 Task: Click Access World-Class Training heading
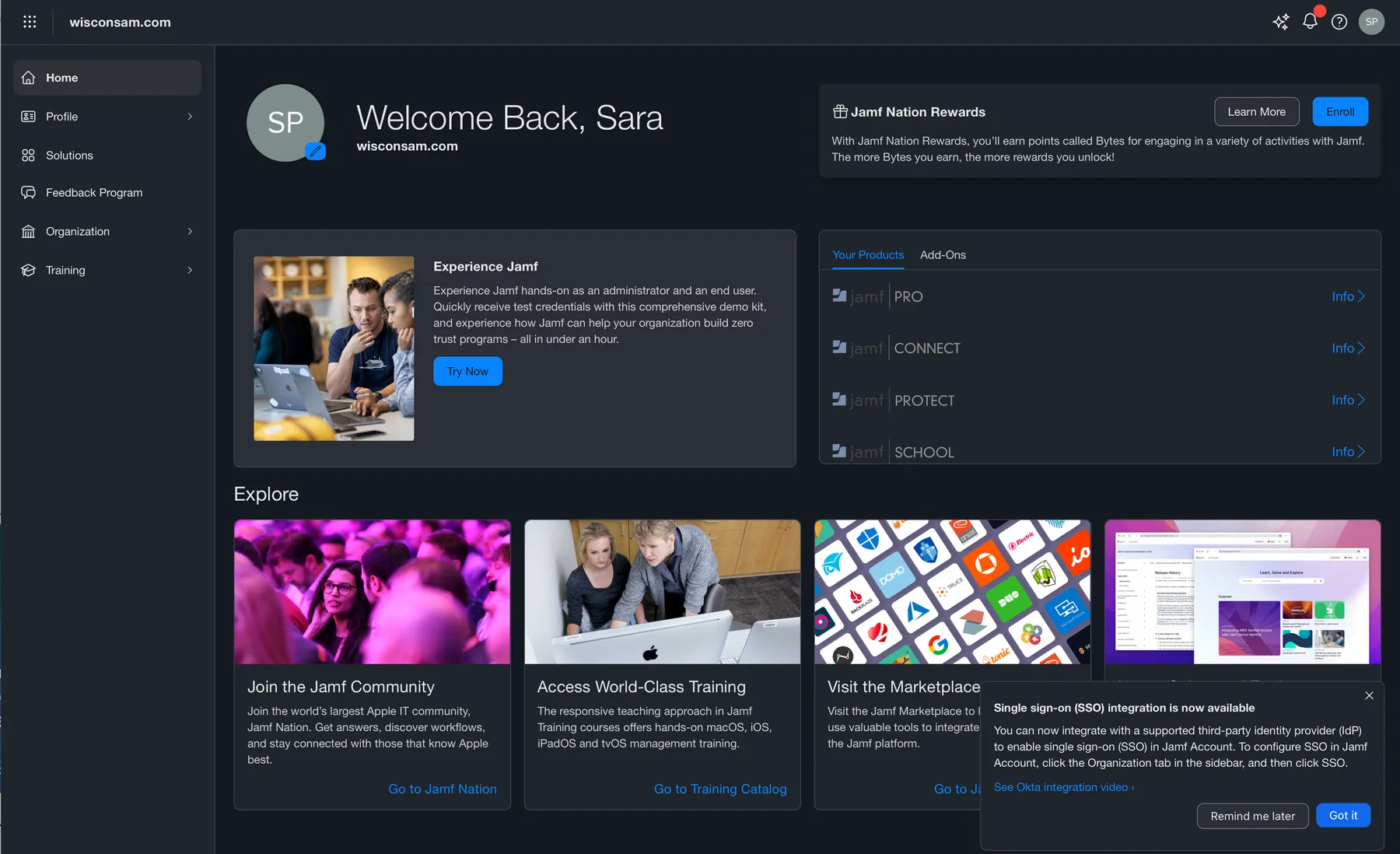click(642, 687)
